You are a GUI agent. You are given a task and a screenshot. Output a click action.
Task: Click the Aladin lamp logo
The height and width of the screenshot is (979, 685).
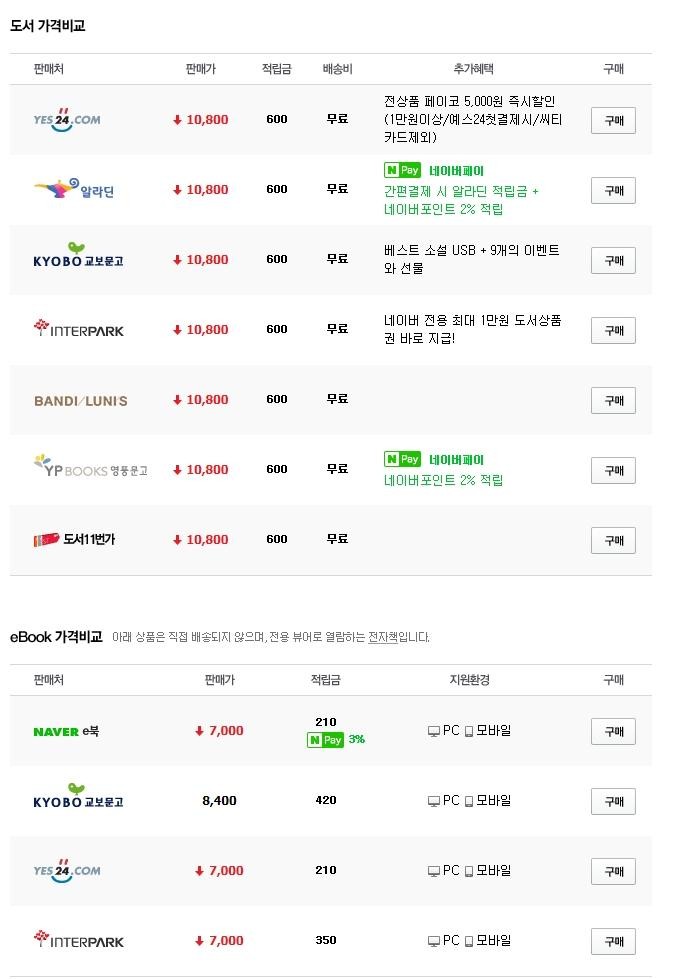pyautogui.click(x=74, y=189)
